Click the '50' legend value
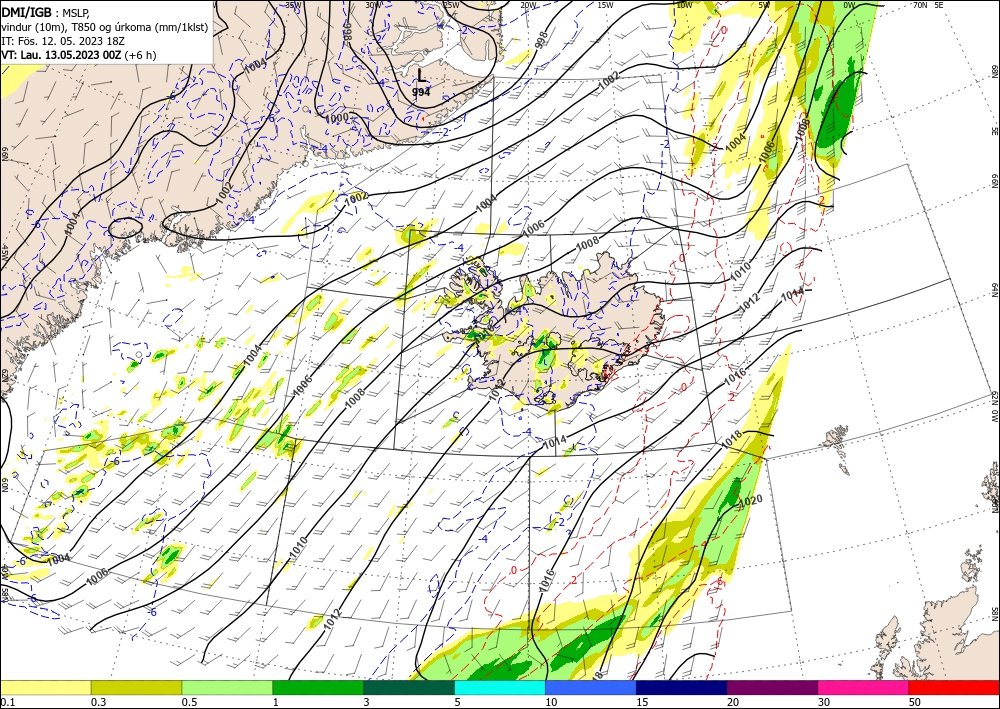Viewport: 1000px width, 709px height. (x=914, y=702)
